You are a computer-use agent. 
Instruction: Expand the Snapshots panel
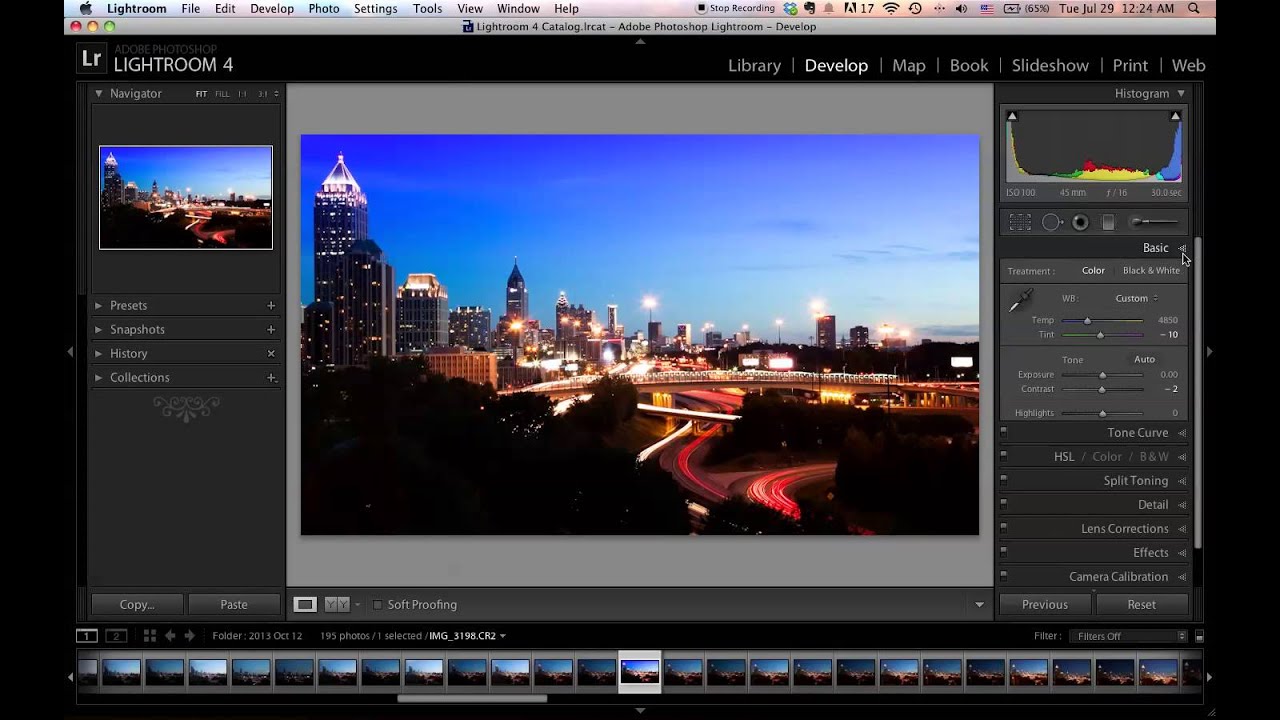click(x=99, y=329)
